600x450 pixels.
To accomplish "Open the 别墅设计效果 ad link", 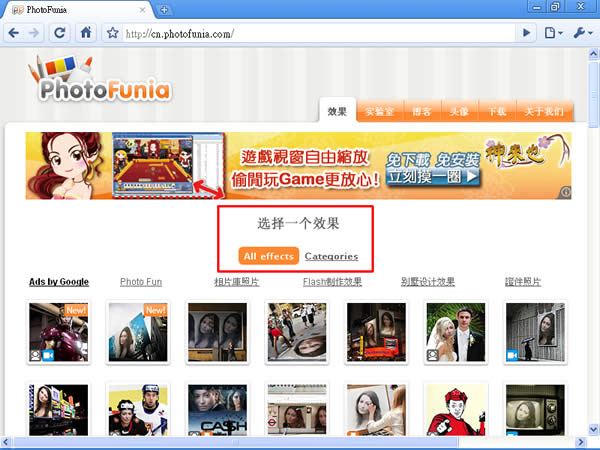I will point(427,282).
